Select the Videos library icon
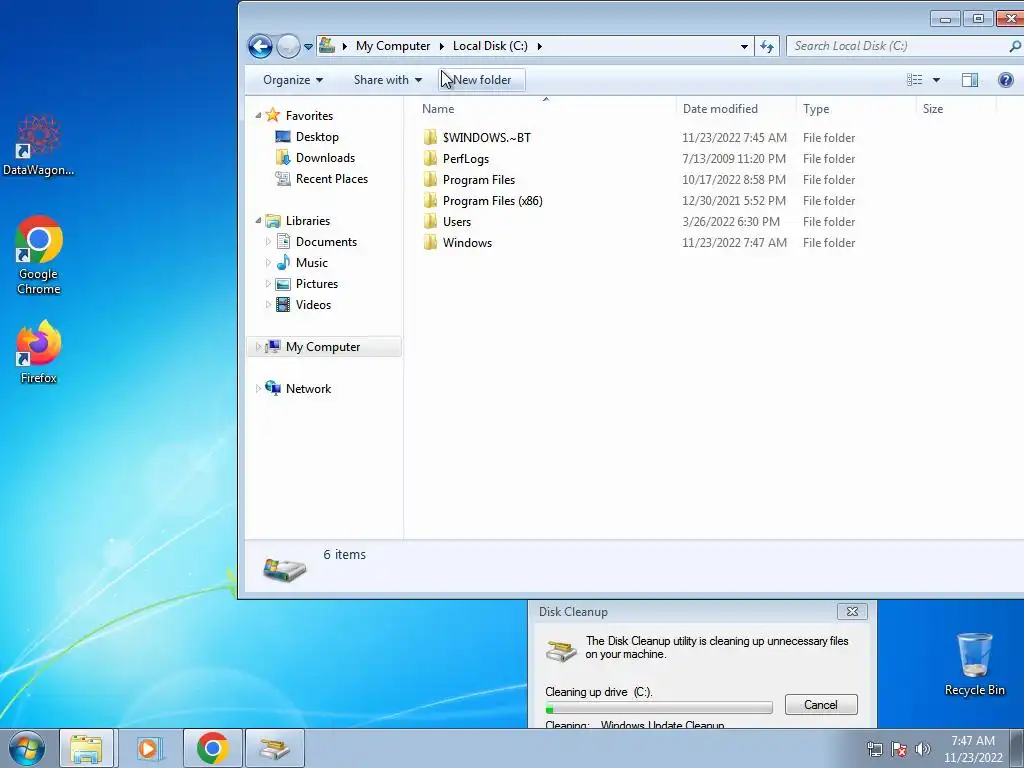The image size is (1024, 768). (x=283, y=304)
